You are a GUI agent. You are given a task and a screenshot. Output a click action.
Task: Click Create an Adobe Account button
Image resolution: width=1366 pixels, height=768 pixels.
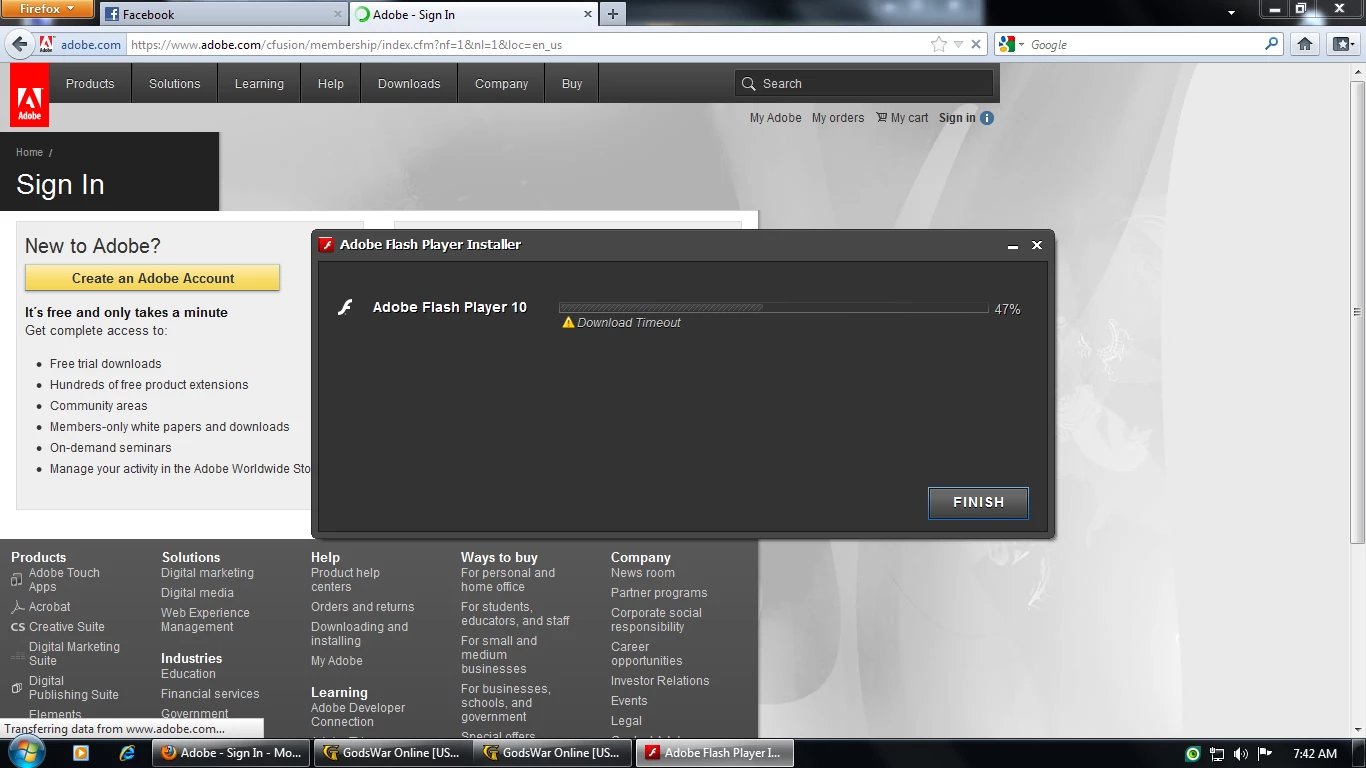point(153,278)
